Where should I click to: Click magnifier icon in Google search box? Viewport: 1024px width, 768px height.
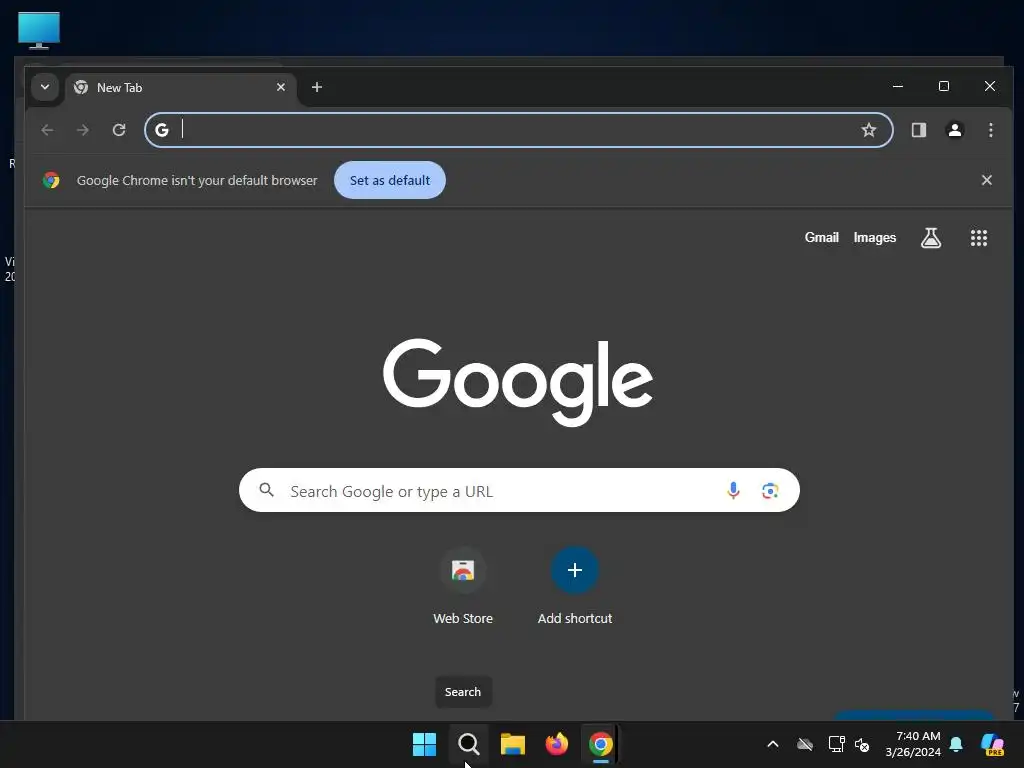pyautogui.click(x=266, y=490)
